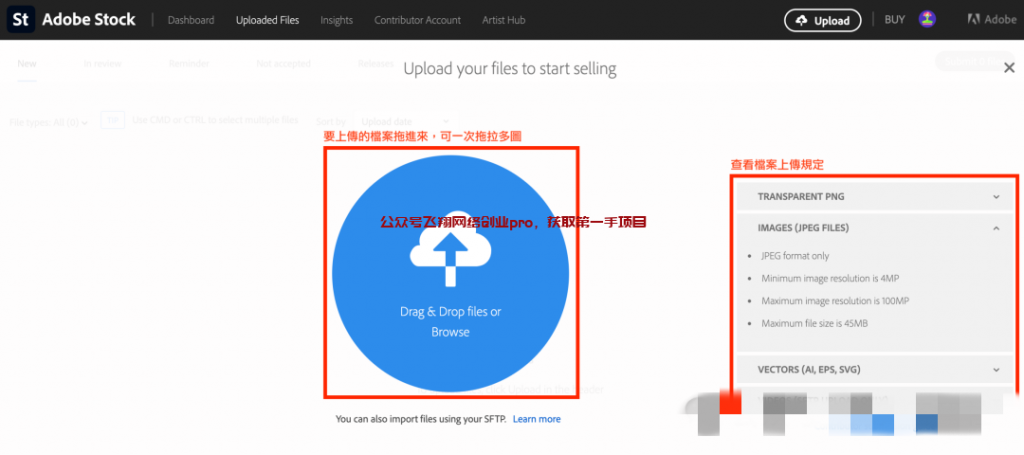Navigate to Contributor Account
The height and width of the screenshot is (455, 1024).
click(x=417, y=20)
